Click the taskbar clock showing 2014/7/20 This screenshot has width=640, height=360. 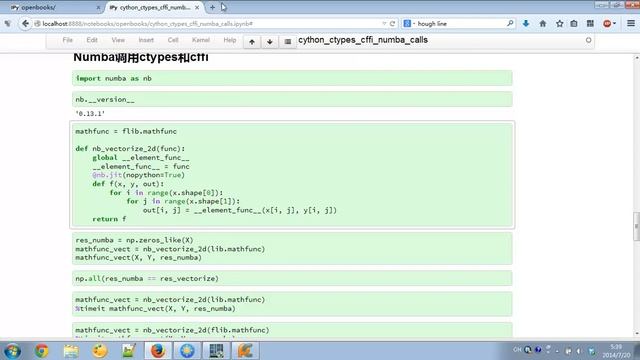pos(616,351)
